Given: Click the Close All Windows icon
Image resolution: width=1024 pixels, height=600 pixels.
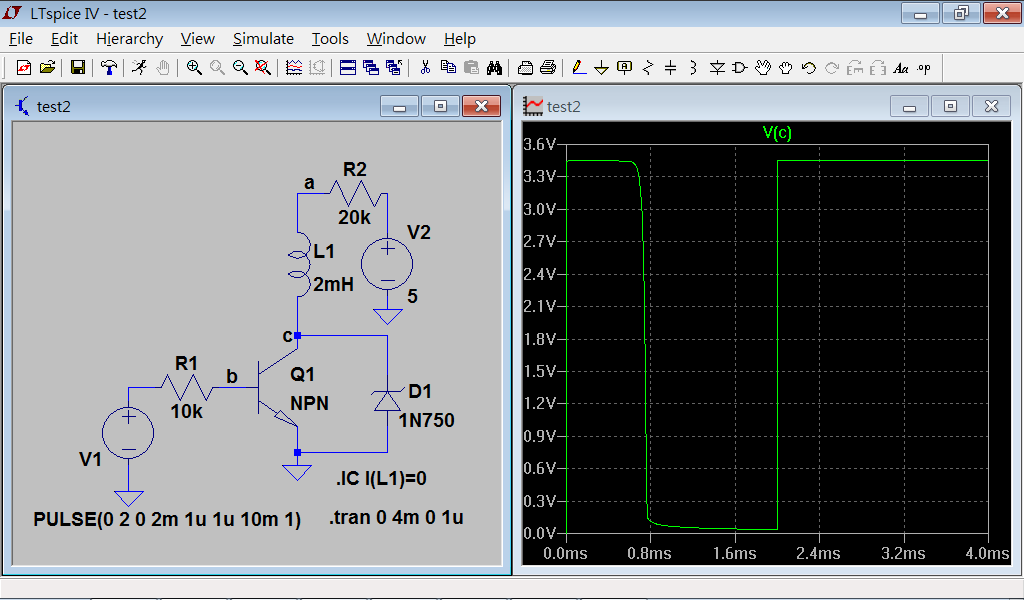Looking at the screenshot, I should [x=394, y=67].
